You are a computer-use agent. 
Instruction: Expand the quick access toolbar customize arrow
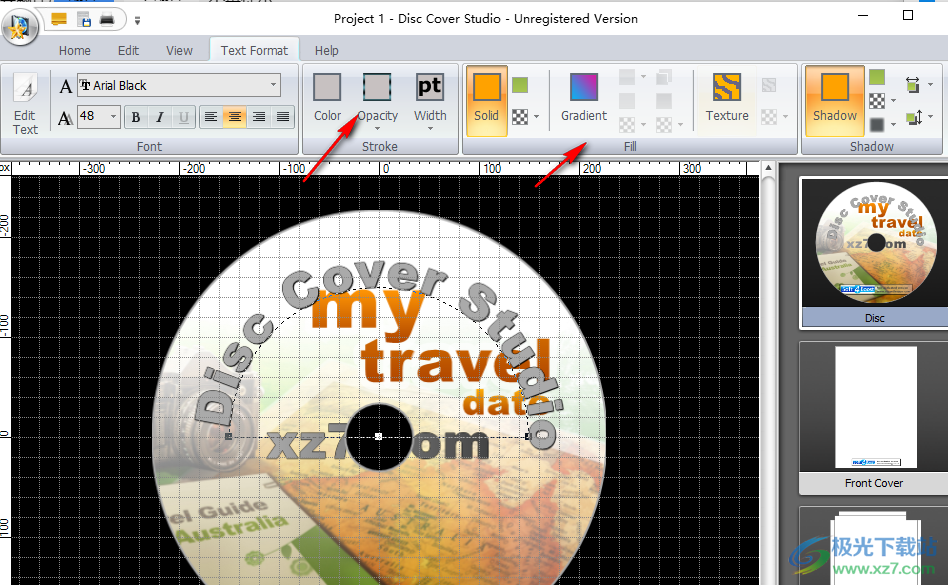coord(137,21)
